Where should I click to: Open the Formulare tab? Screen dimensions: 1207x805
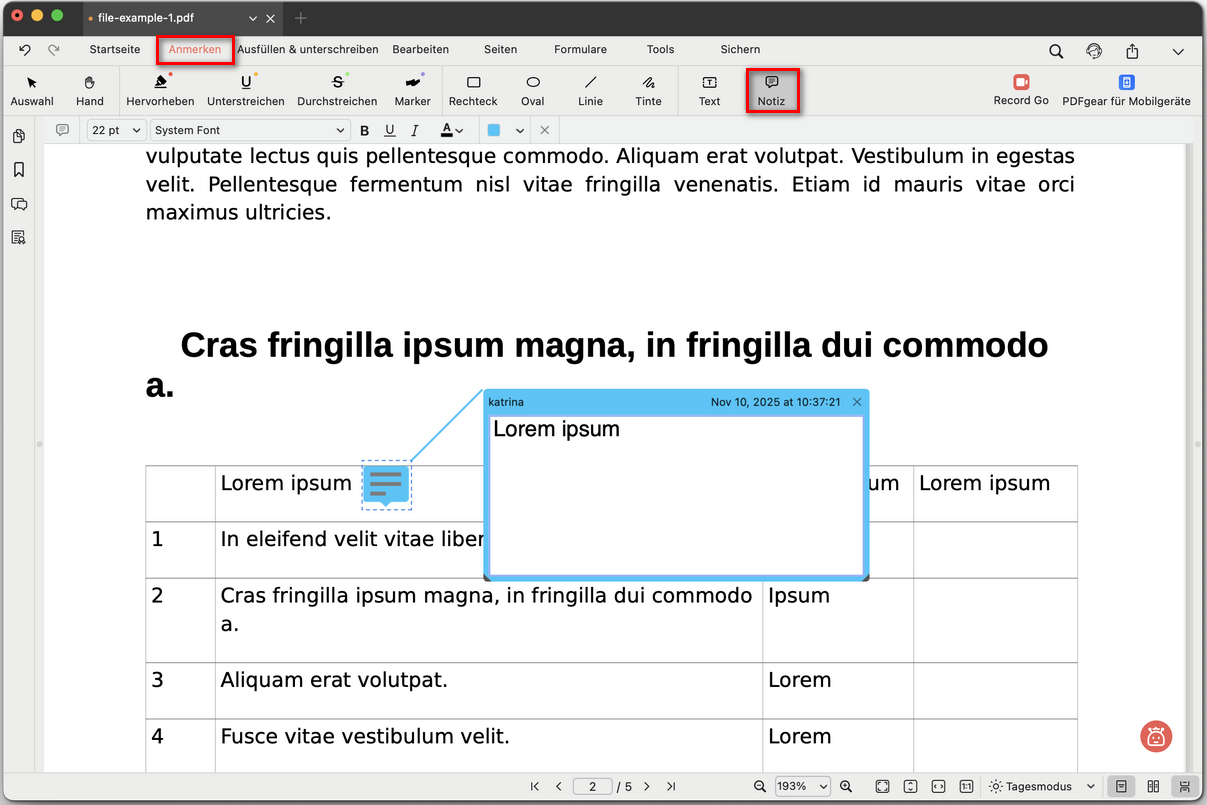(x=580, y=49)
